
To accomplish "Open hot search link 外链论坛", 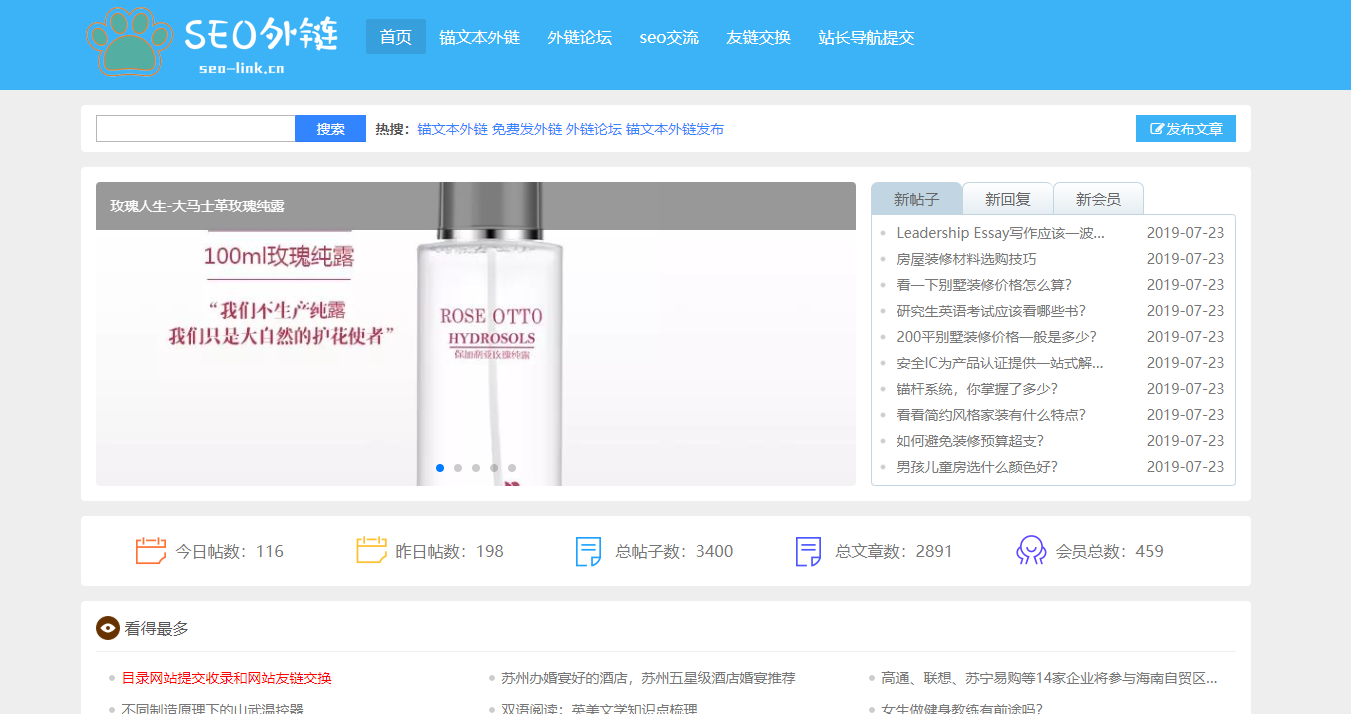I will click(x=594, y=129).
